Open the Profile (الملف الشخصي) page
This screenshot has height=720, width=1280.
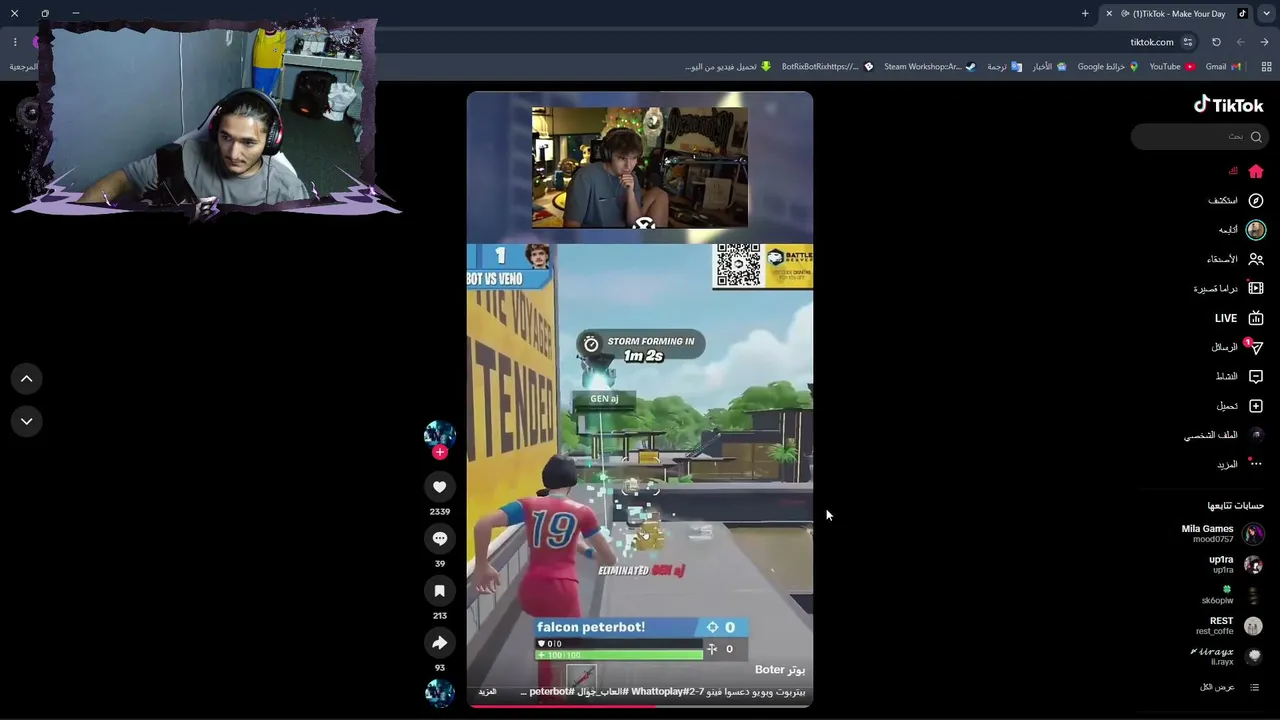[1224, 435]
